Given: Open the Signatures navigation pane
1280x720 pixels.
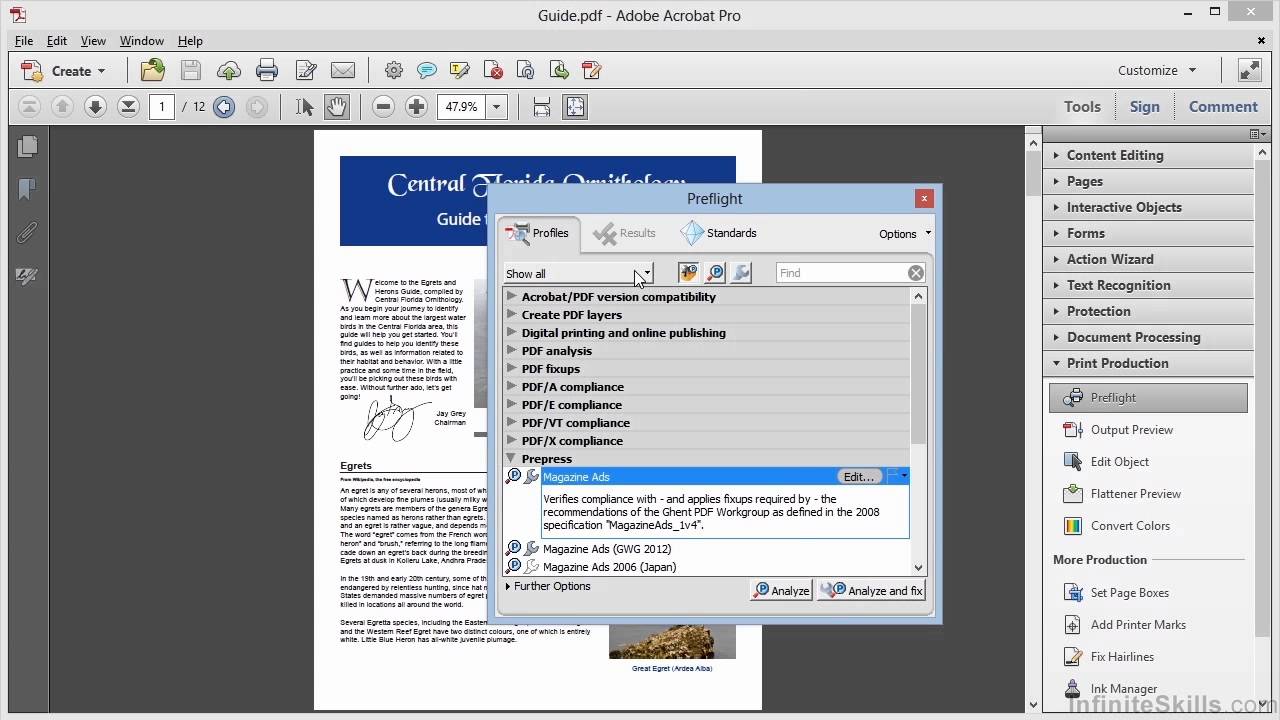Looking at the screenshot, I should [27, 275].
